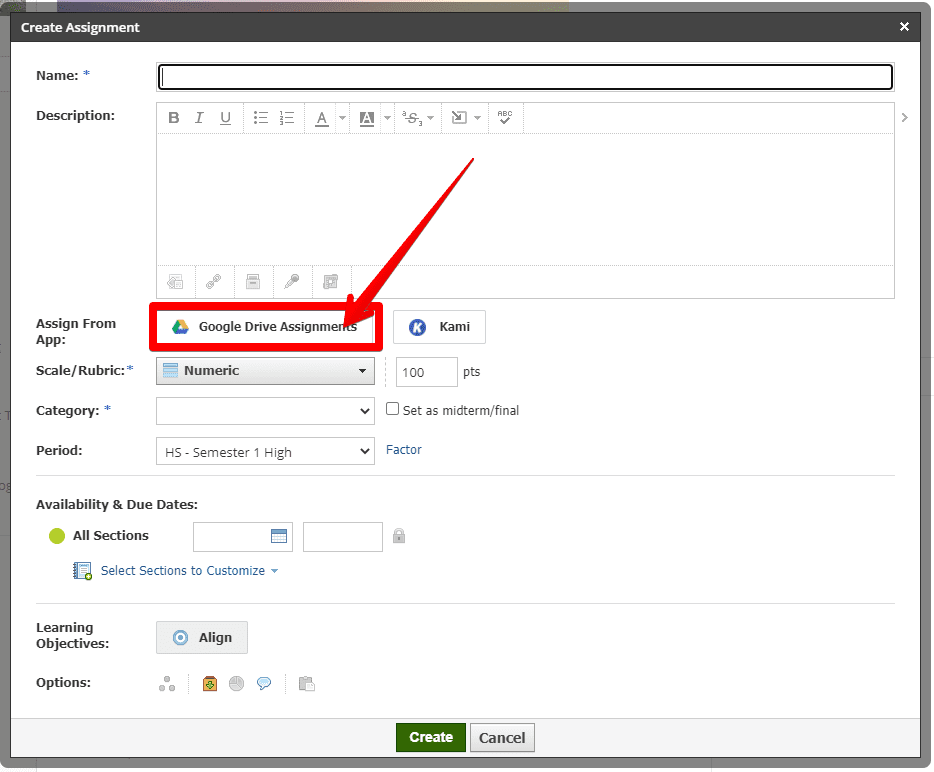The height and width of the screenshot is (772, 934).
Task: Click the sections notebook icon
Action: click(82, 571)
